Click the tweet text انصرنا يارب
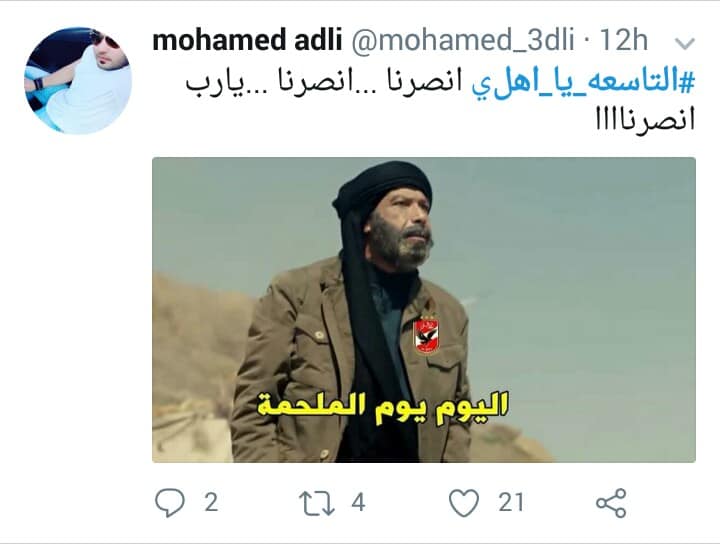 point(326,84)
